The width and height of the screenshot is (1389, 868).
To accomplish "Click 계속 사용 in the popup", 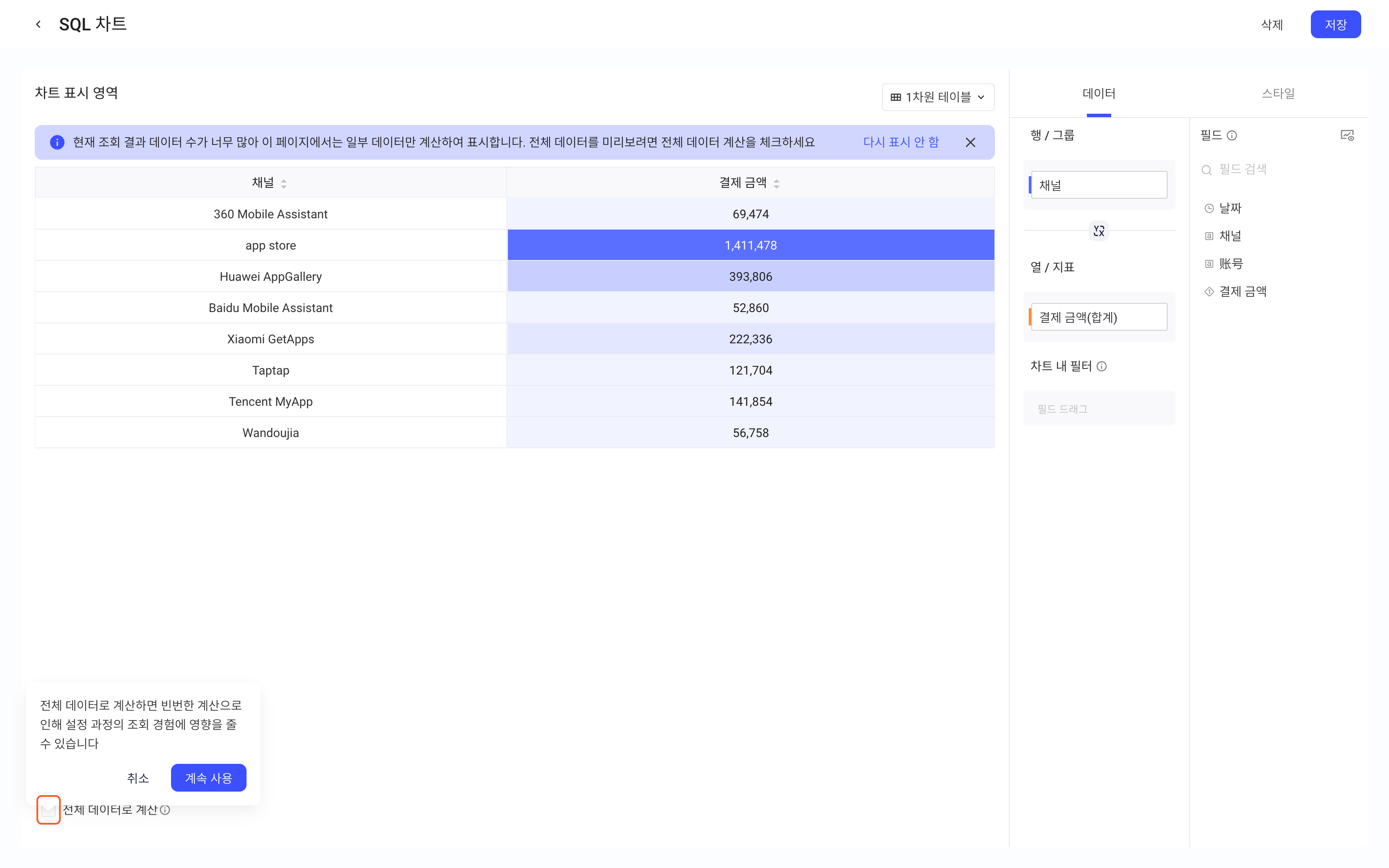I will (x=208, y=777).
